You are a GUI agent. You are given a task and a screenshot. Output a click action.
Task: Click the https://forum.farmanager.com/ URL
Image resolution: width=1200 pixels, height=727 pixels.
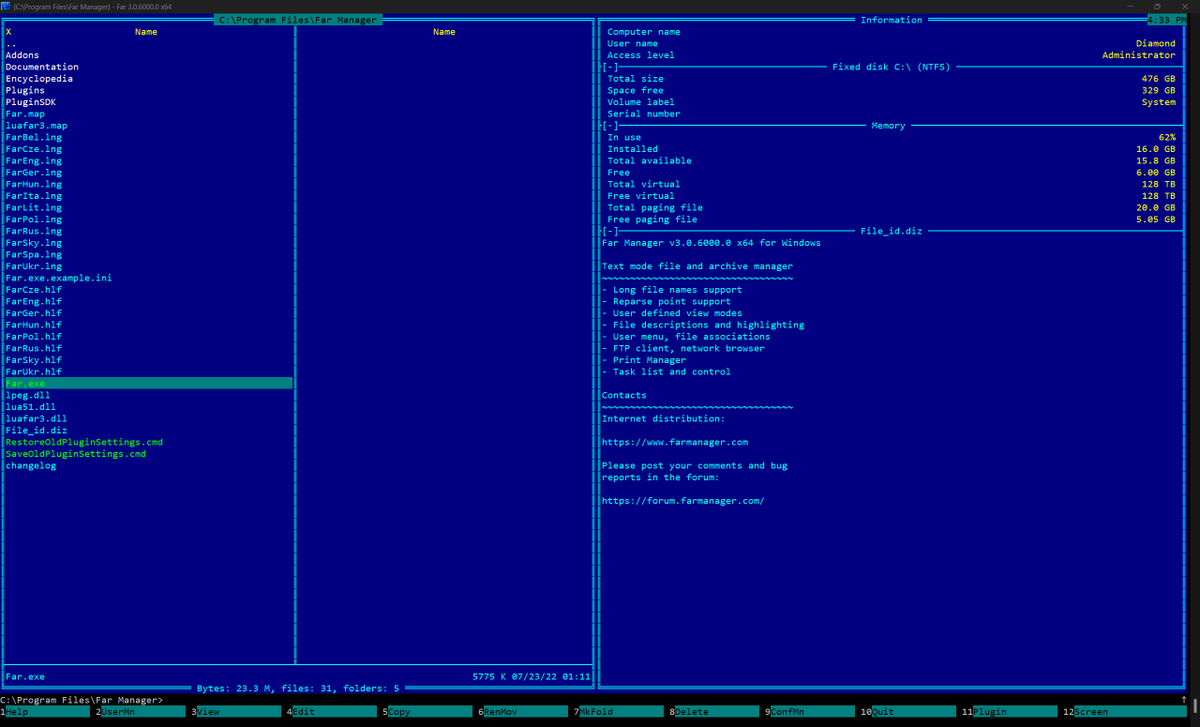coord(683,501)
